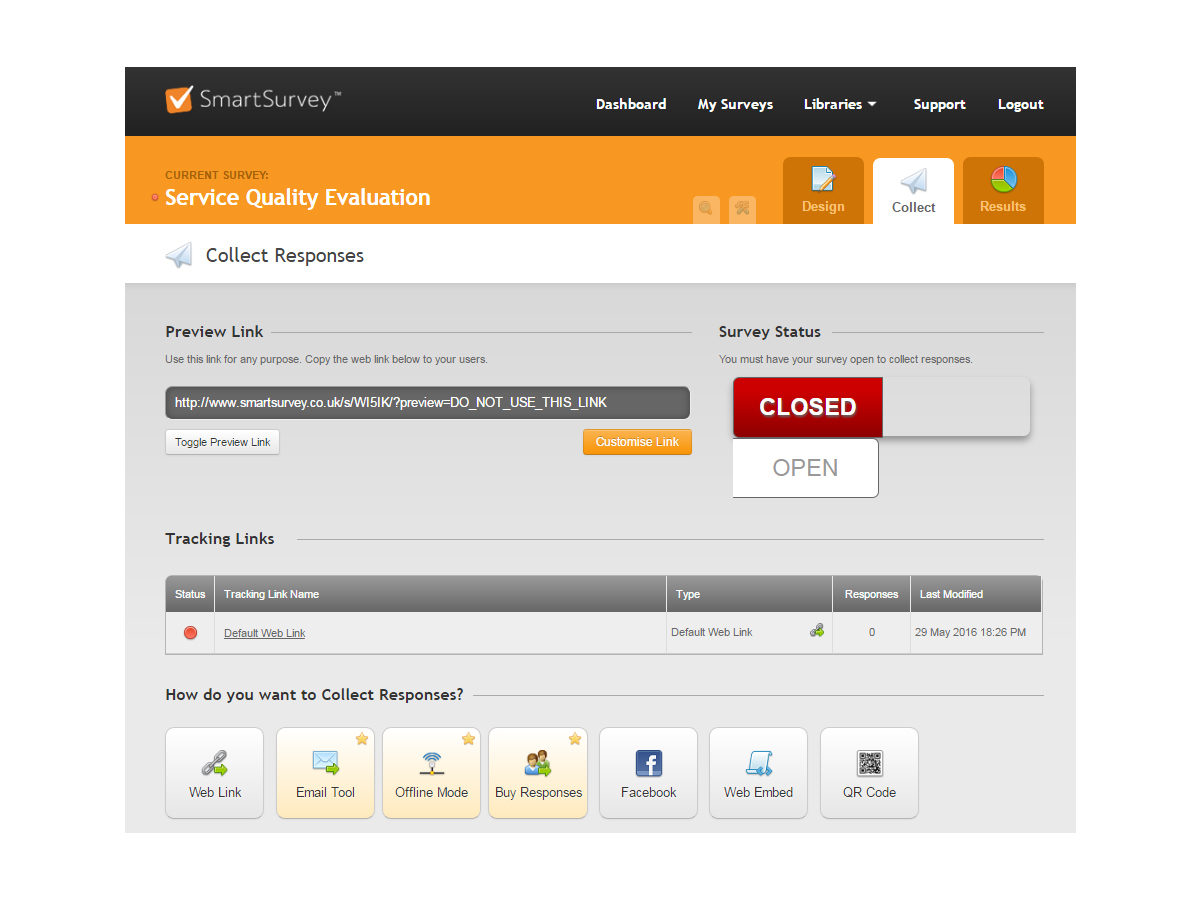Viewport: 1200px width, 900px height.
Task: Expand the Libraries dropdown menu
Action: pos(840,104)
